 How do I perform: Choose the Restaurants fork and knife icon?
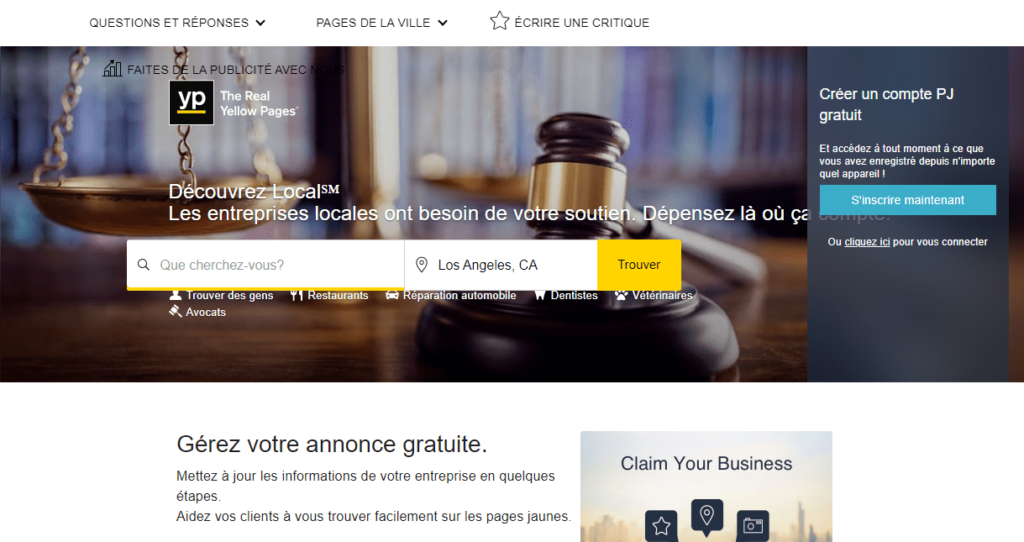tap(296, 295)
